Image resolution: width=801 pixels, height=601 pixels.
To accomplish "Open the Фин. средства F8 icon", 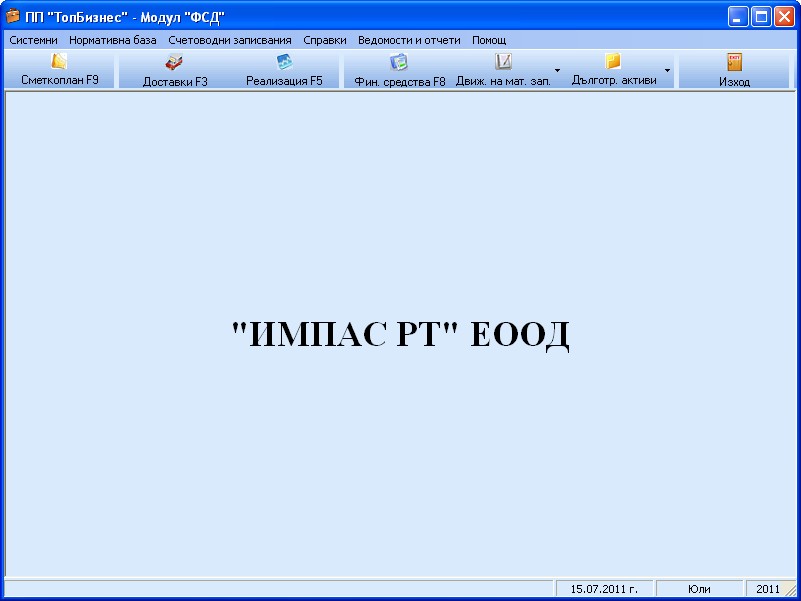I will click(399, 62).
